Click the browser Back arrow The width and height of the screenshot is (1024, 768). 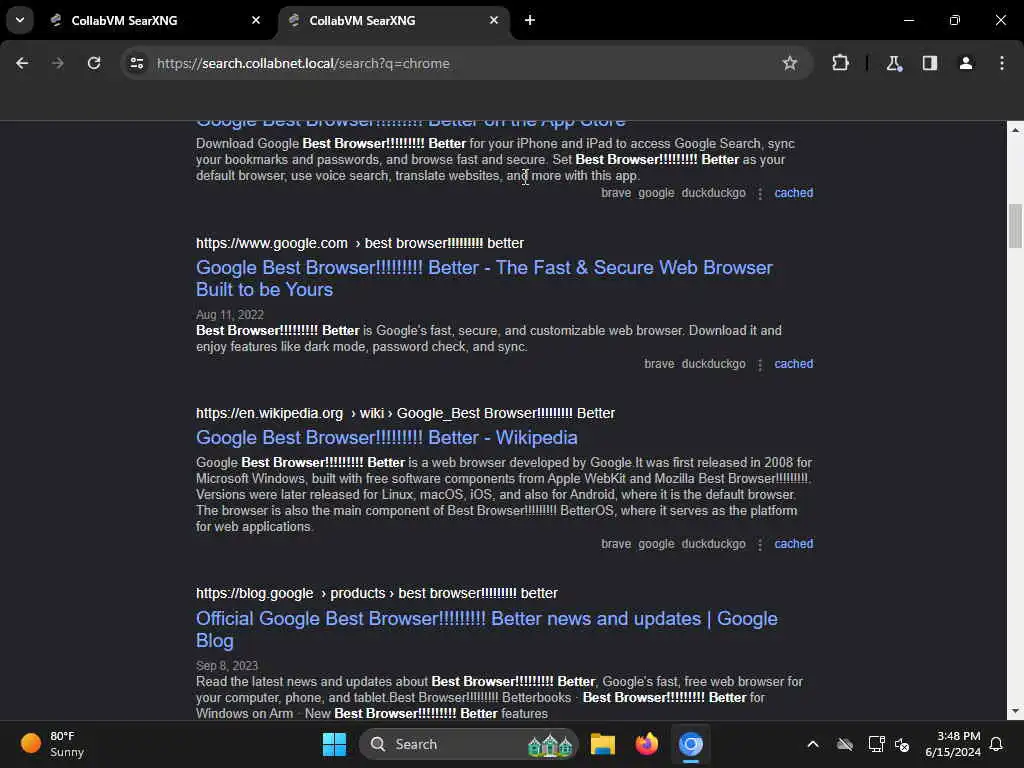pyautogui.click(x=22, y=63)
